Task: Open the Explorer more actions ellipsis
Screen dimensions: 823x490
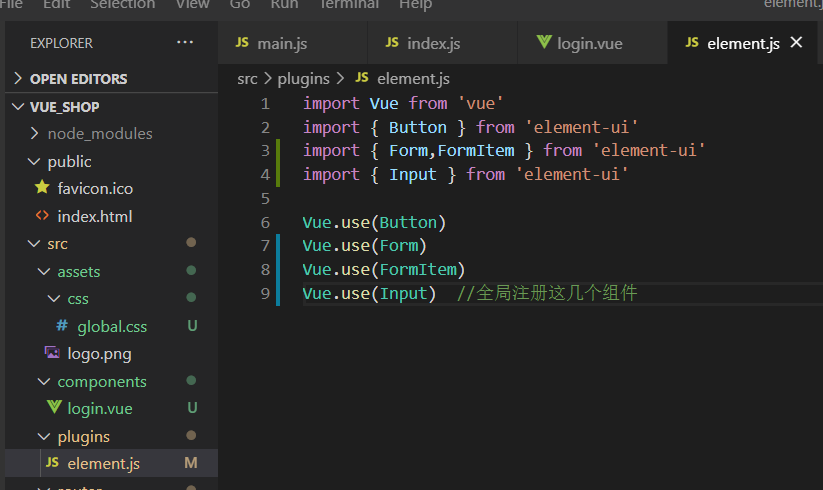Action: (185, 42)
